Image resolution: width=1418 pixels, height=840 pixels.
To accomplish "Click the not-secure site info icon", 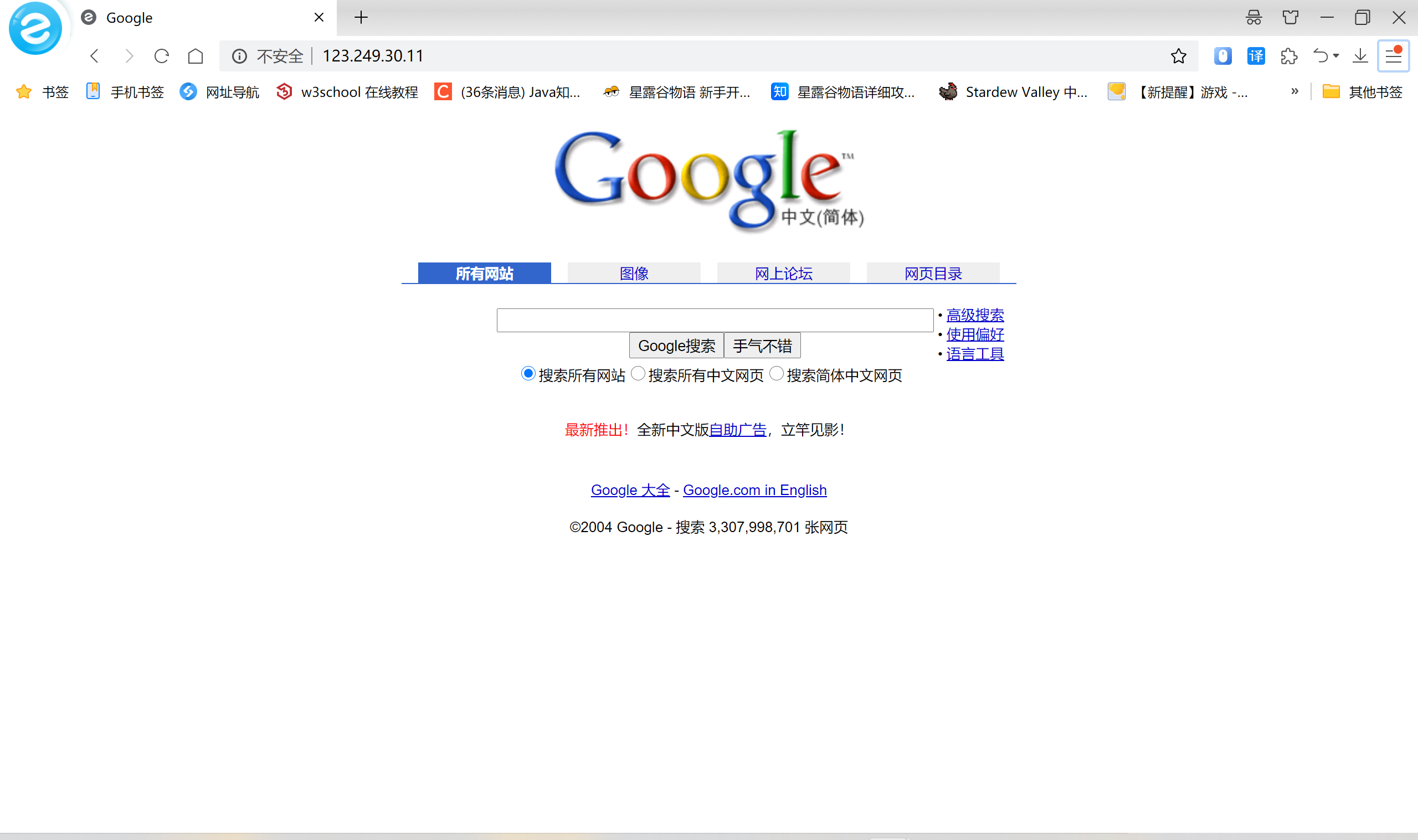I will 239,56.
